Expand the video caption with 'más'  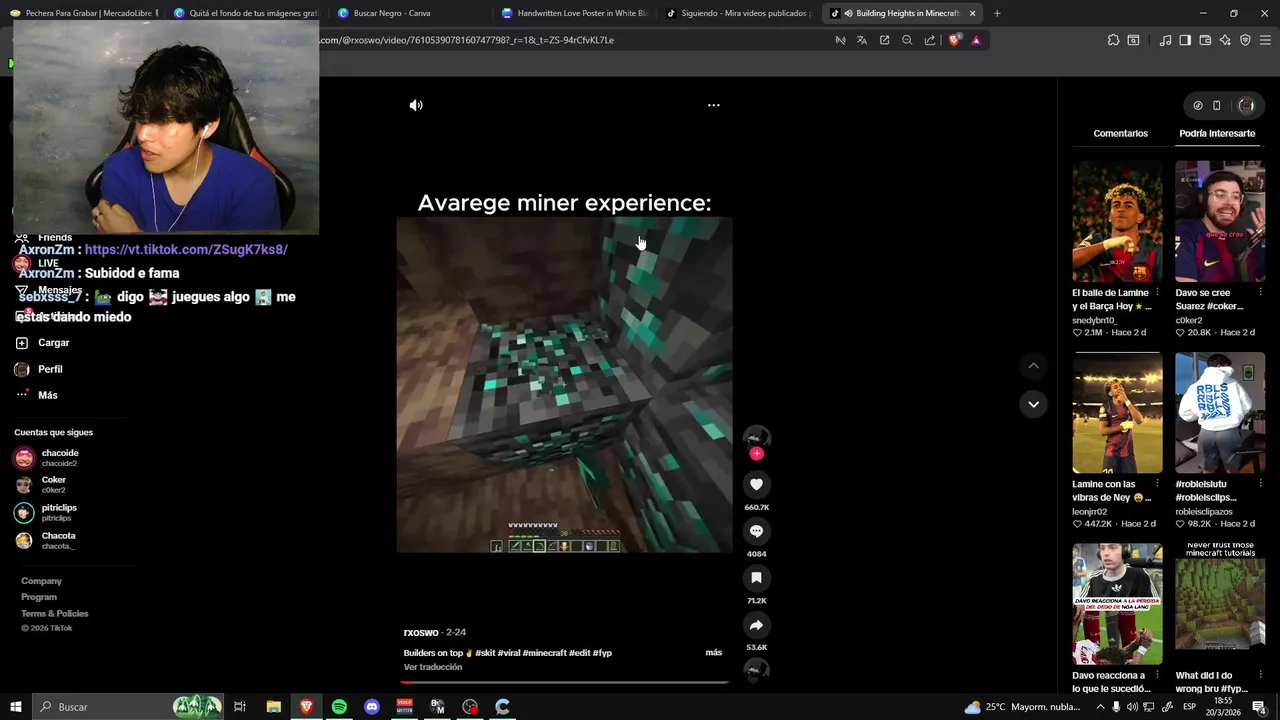click(x=714, y=653)
